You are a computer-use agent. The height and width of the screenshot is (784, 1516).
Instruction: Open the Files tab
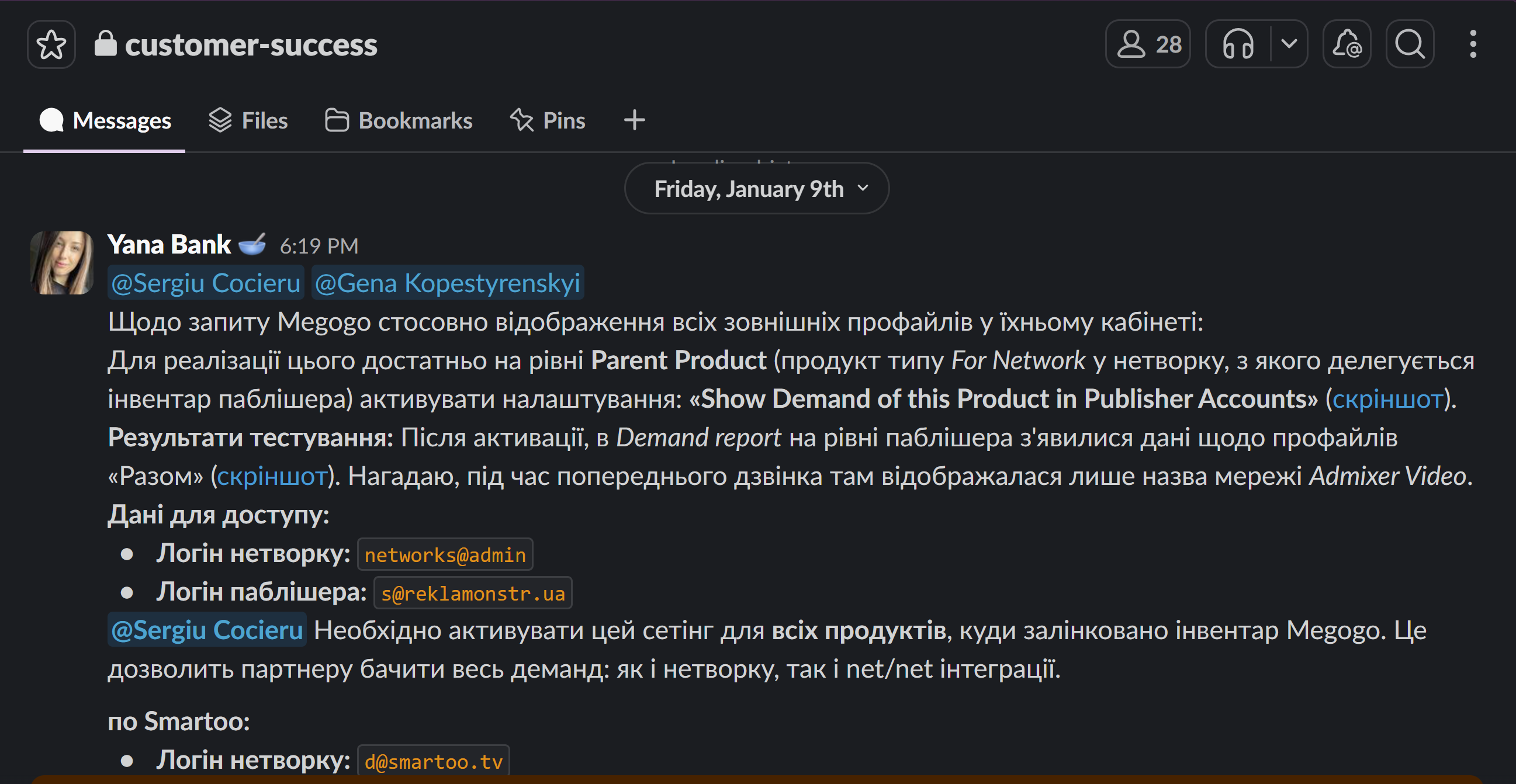(x=248, y=120)
